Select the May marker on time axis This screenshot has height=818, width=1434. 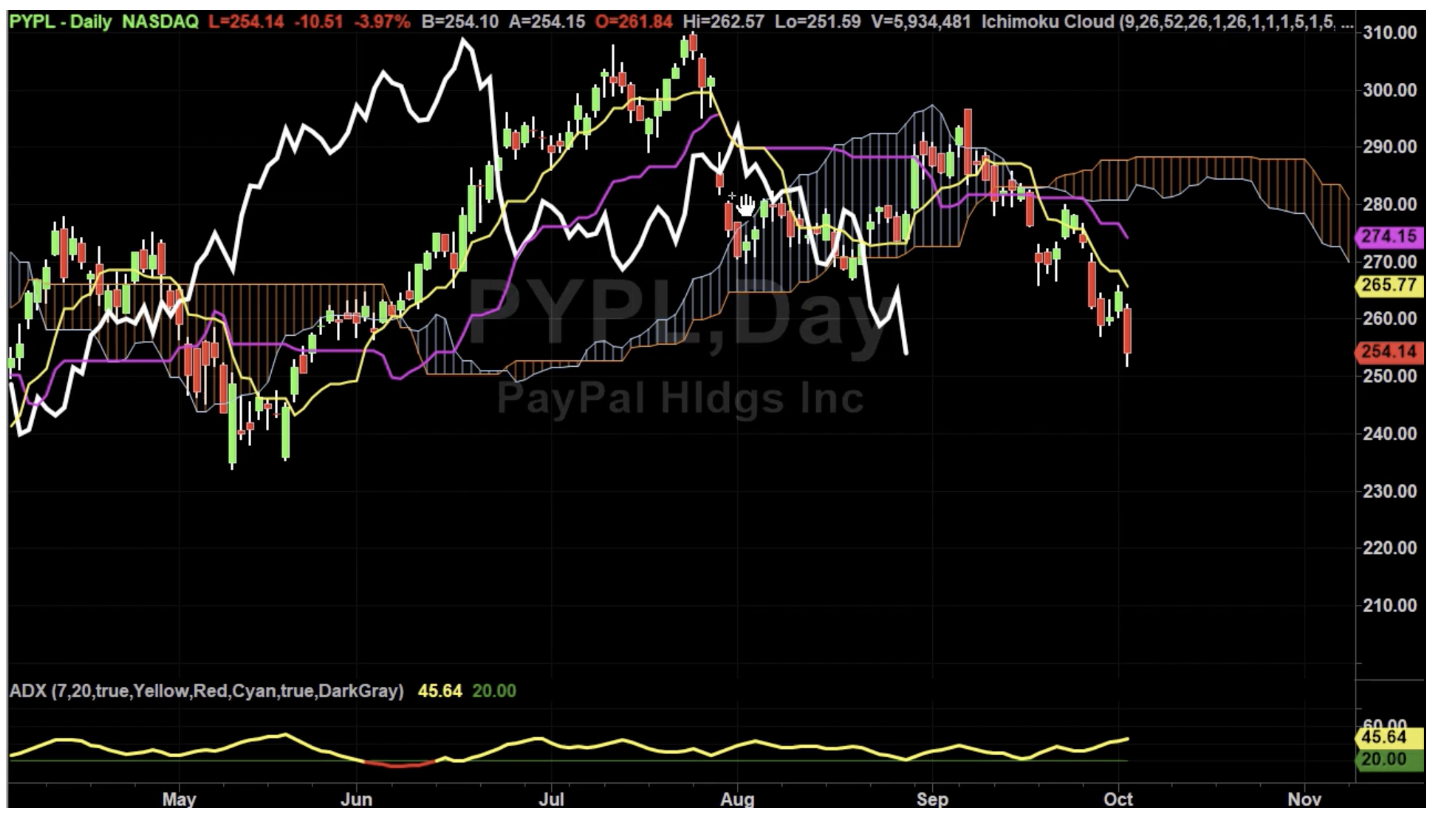(179, 800)
